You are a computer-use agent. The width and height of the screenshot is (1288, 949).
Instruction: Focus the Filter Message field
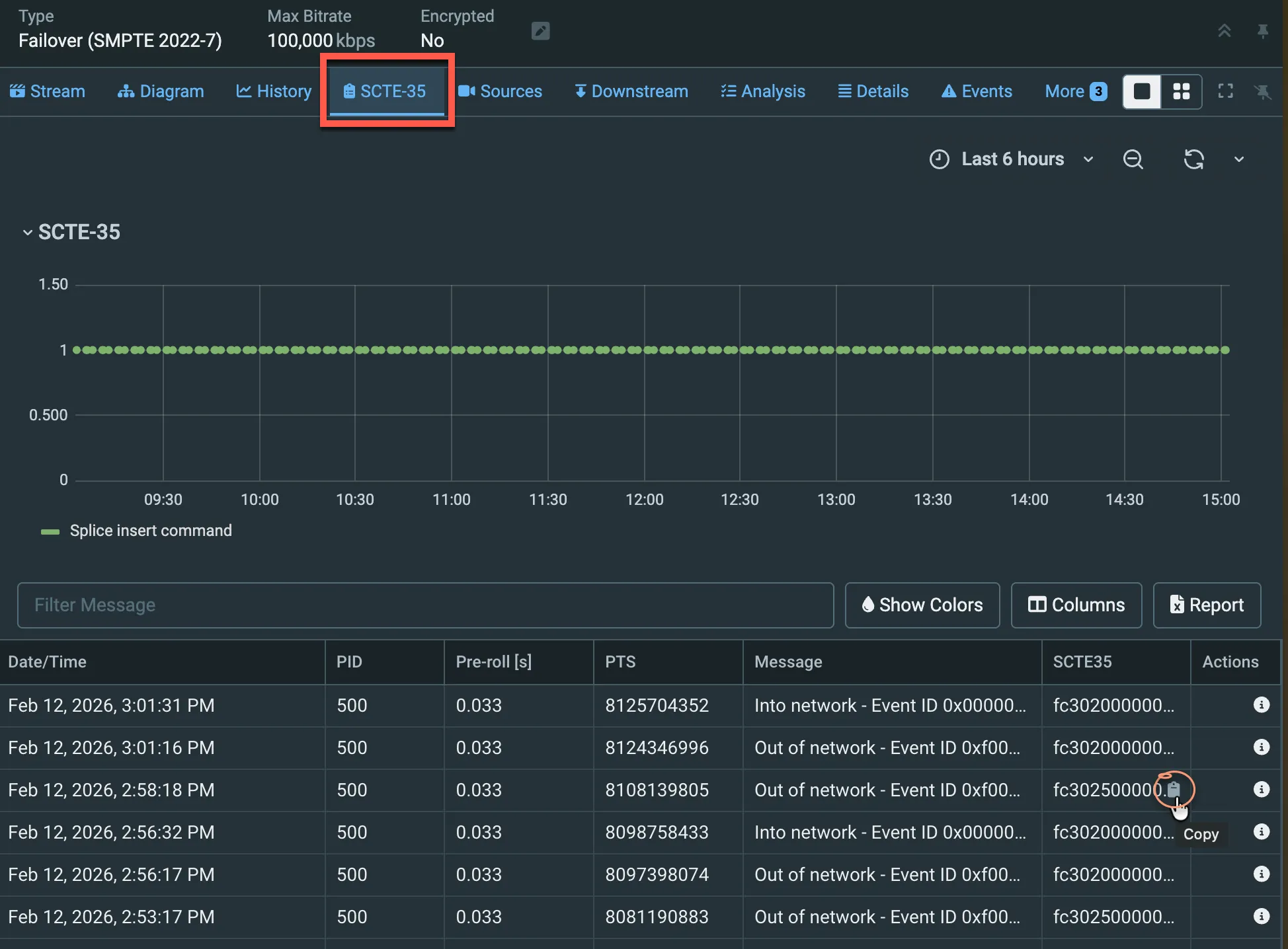pos(425,605)
